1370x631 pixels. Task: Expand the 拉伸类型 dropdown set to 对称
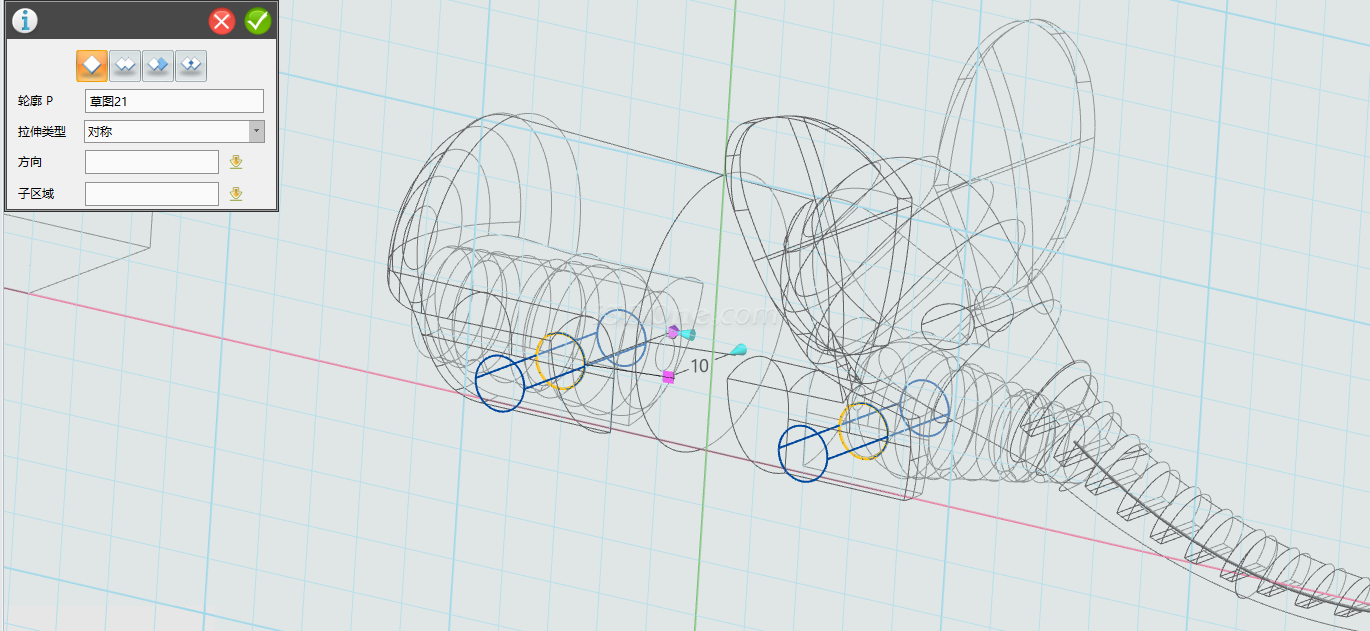pos(257,131)
